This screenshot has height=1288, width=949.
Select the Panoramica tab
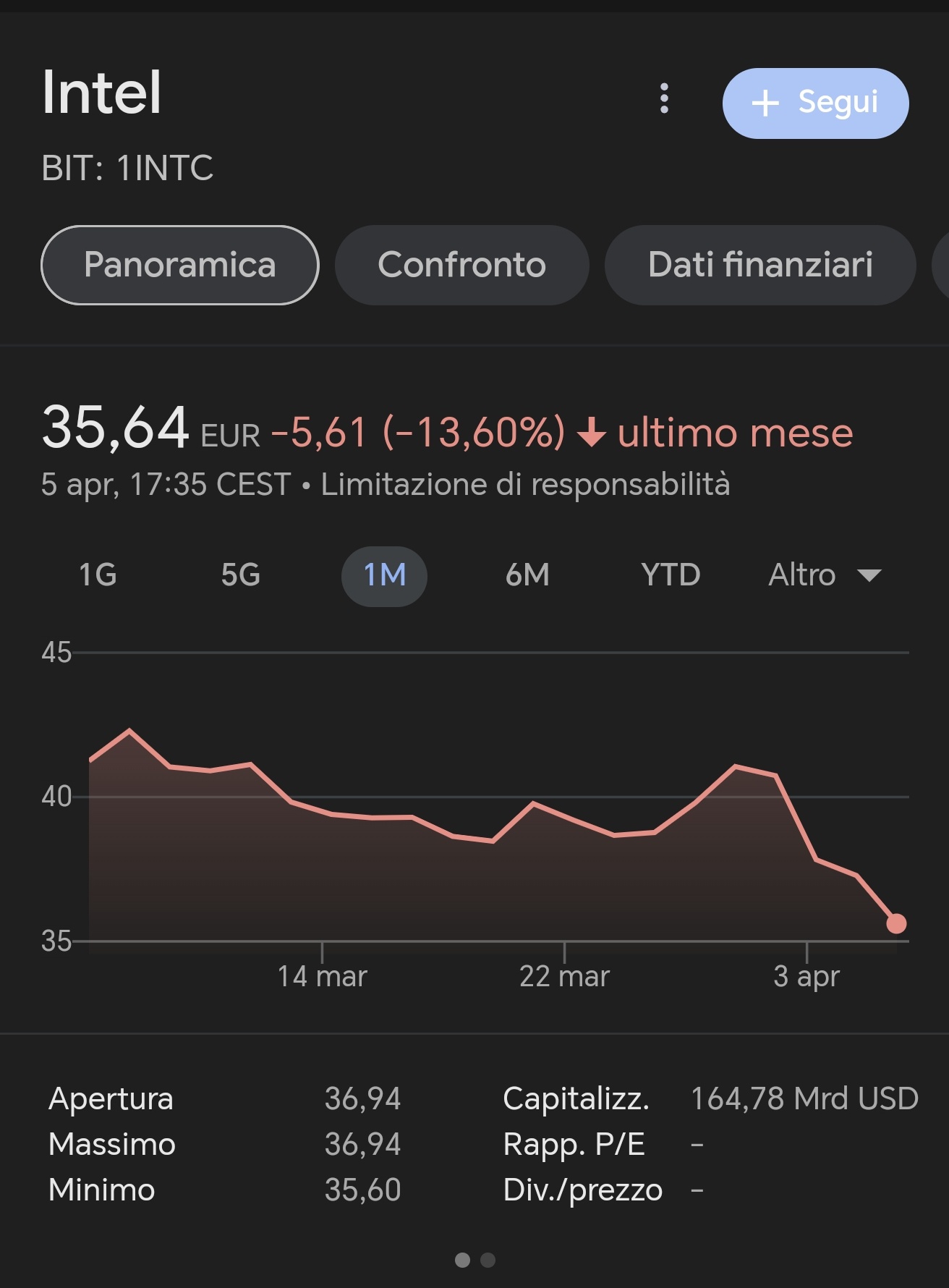pyautogui.click(x=180, y=265)
